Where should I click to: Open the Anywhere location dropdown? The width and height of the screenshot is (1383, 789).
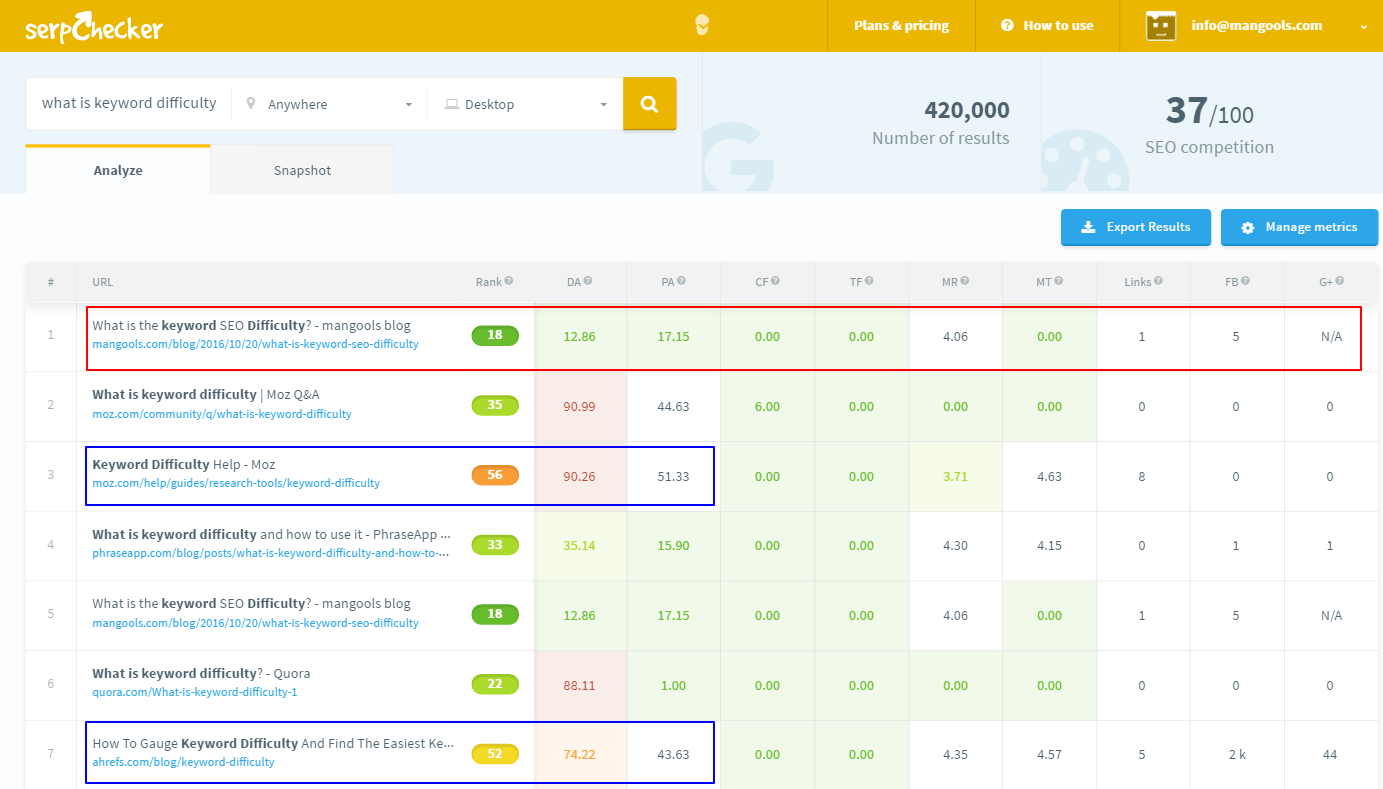pyautogui.click(x=329, y=104)
